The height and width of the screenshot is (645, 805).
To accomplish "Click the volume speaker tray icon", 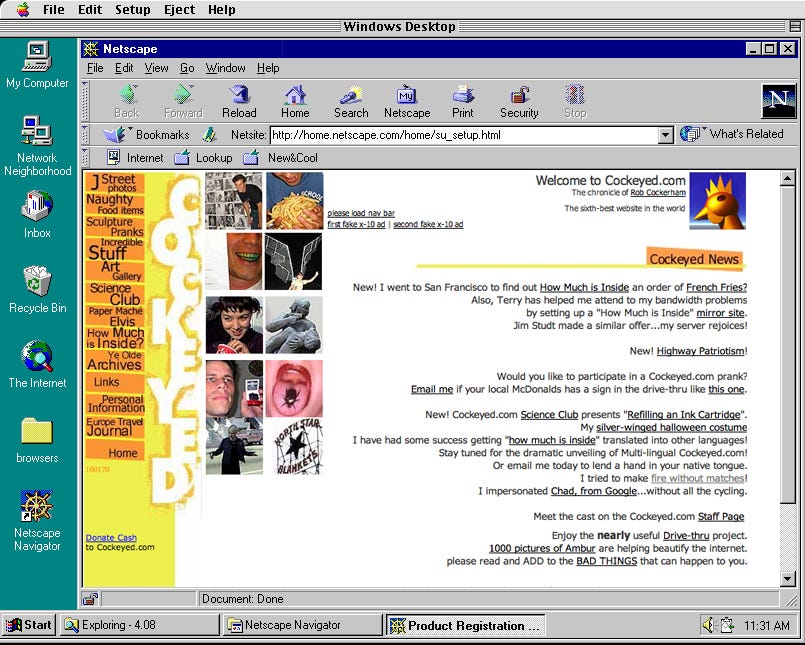I will (708, 625).
